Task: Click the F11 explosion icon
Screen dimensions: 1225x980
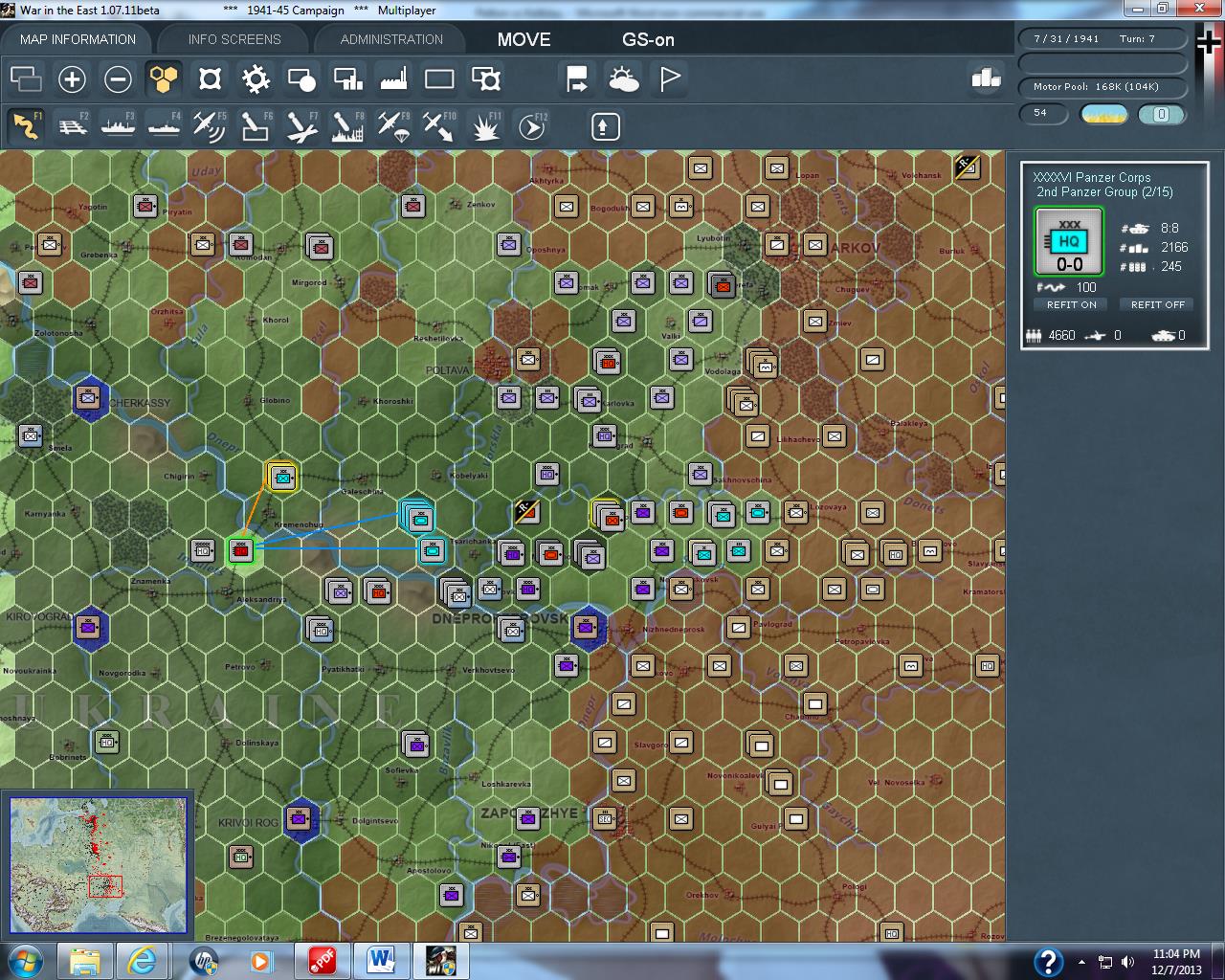Action: (486, 126)
